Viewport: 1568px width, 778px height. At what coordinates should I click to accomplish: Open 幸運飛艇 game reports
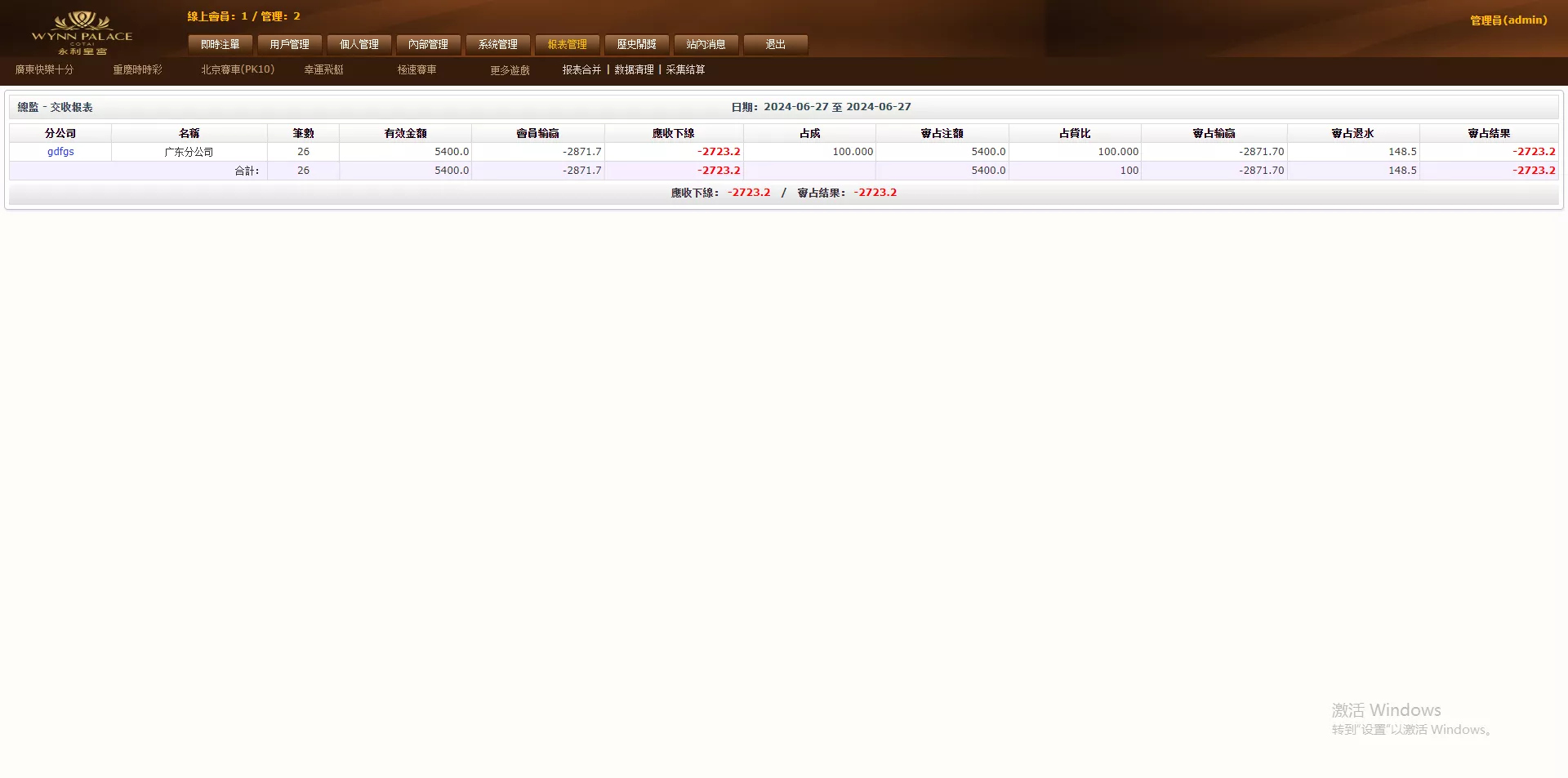(323, 69)
